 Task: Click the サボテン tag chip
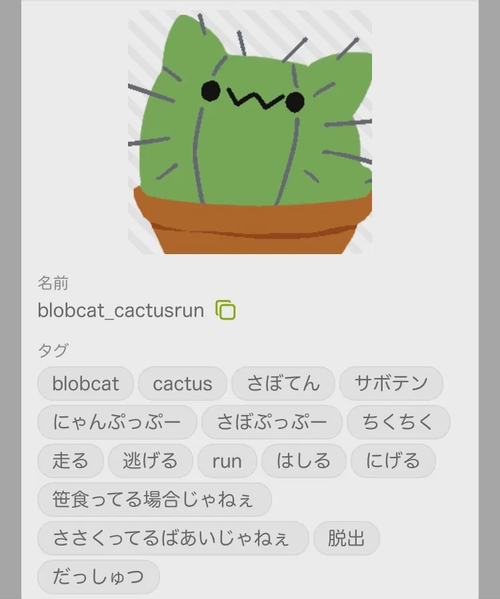pos(391,384)
